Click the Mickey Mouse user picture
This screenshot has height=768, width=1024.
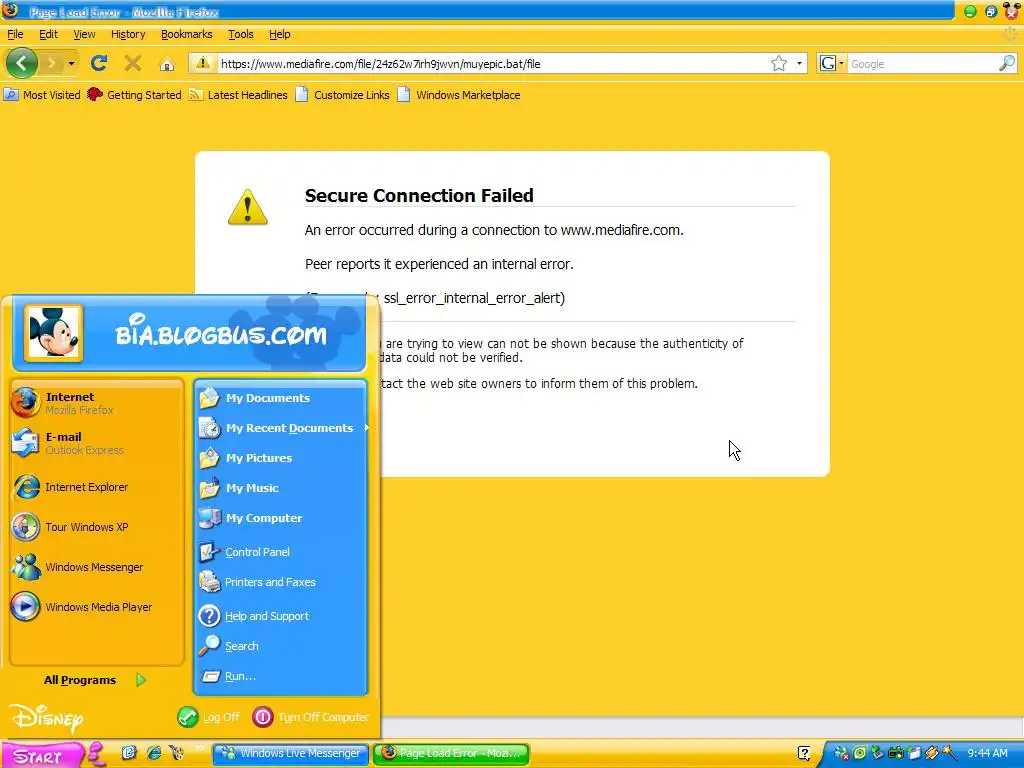(54, 333)
